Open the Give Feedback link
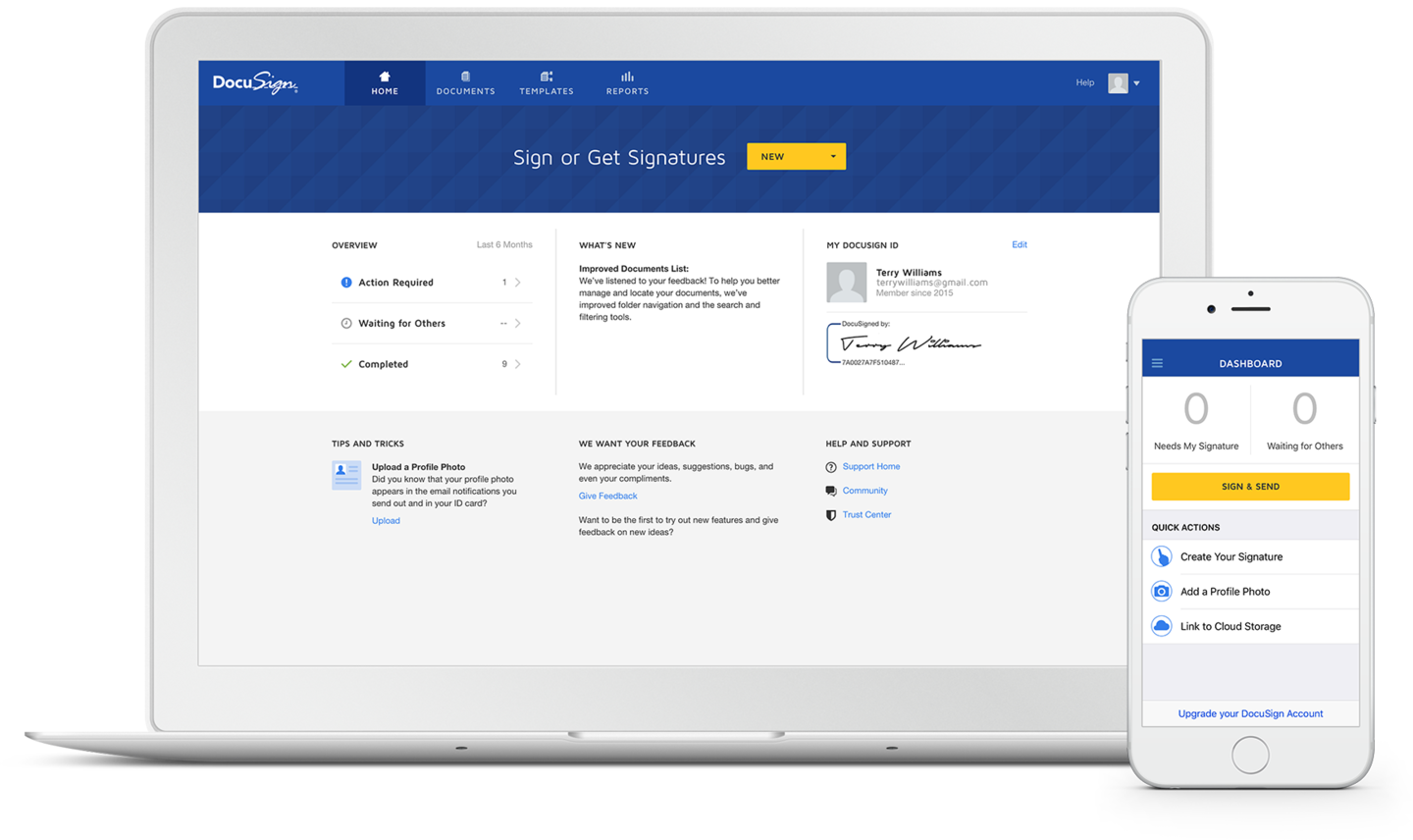The width and height of the screenshot is (1413, 840). 607,496
